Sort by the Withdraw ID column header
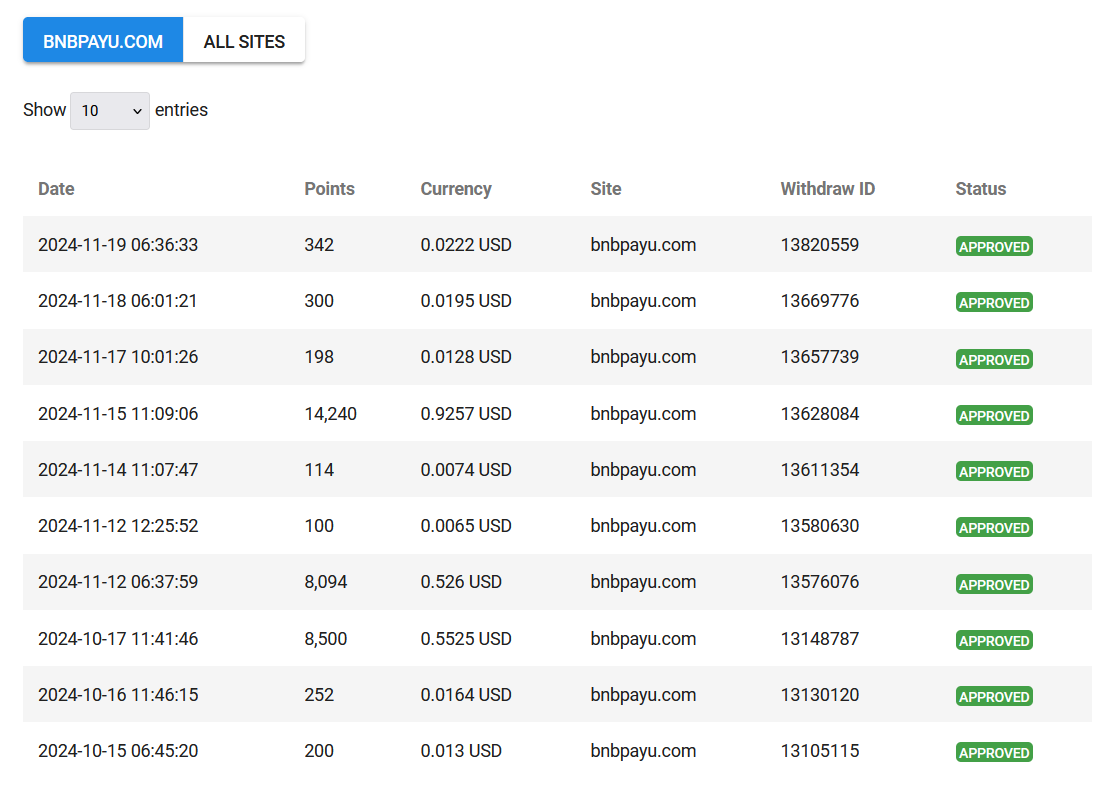 click(828, 189)
